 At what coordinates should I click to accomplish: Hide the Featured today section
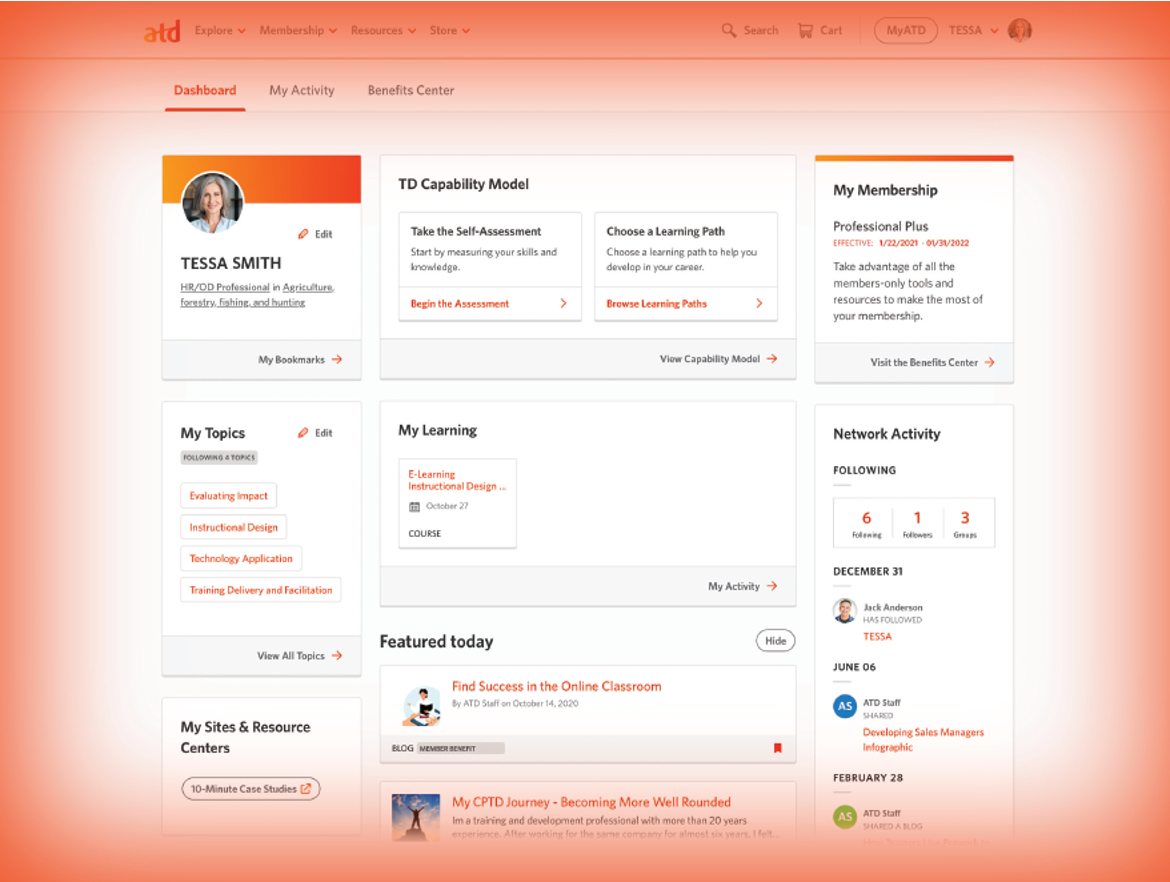click(776, 641)
